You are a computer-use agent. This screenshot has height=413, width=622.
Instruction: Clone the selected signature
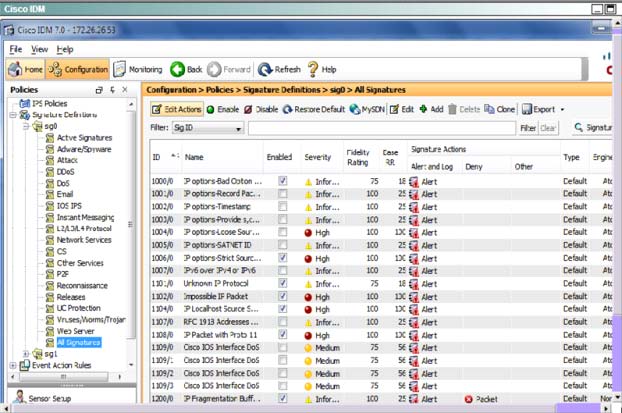pos(499,109)
